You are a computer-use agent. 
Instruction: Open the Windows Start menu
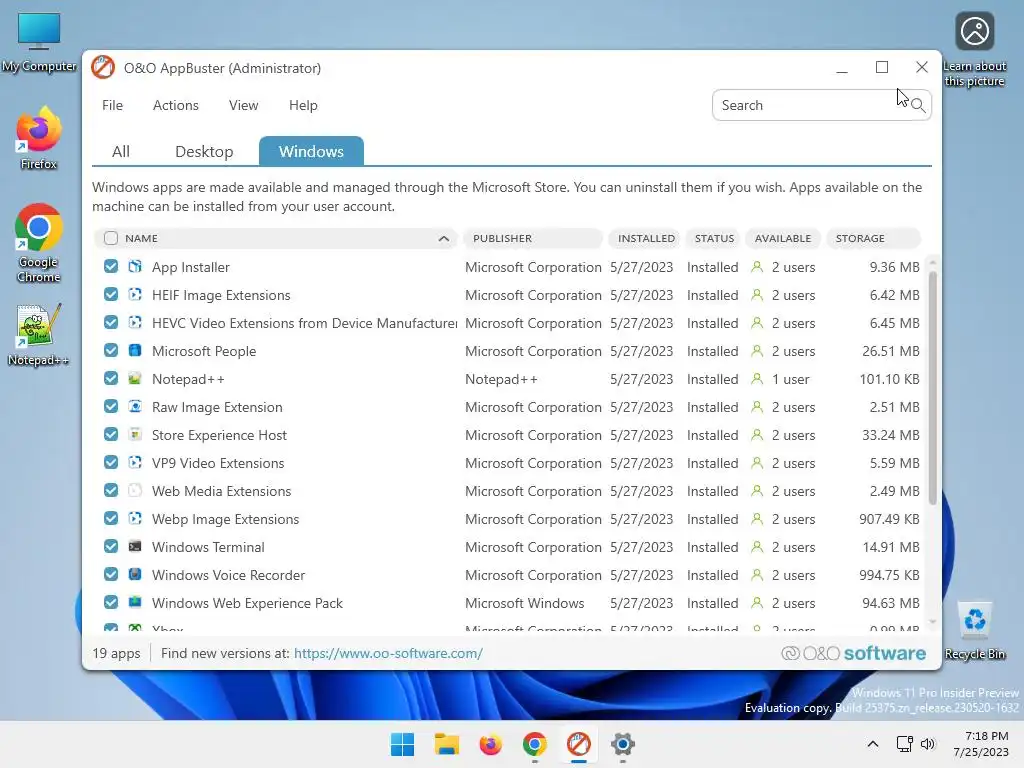[402, 744]
